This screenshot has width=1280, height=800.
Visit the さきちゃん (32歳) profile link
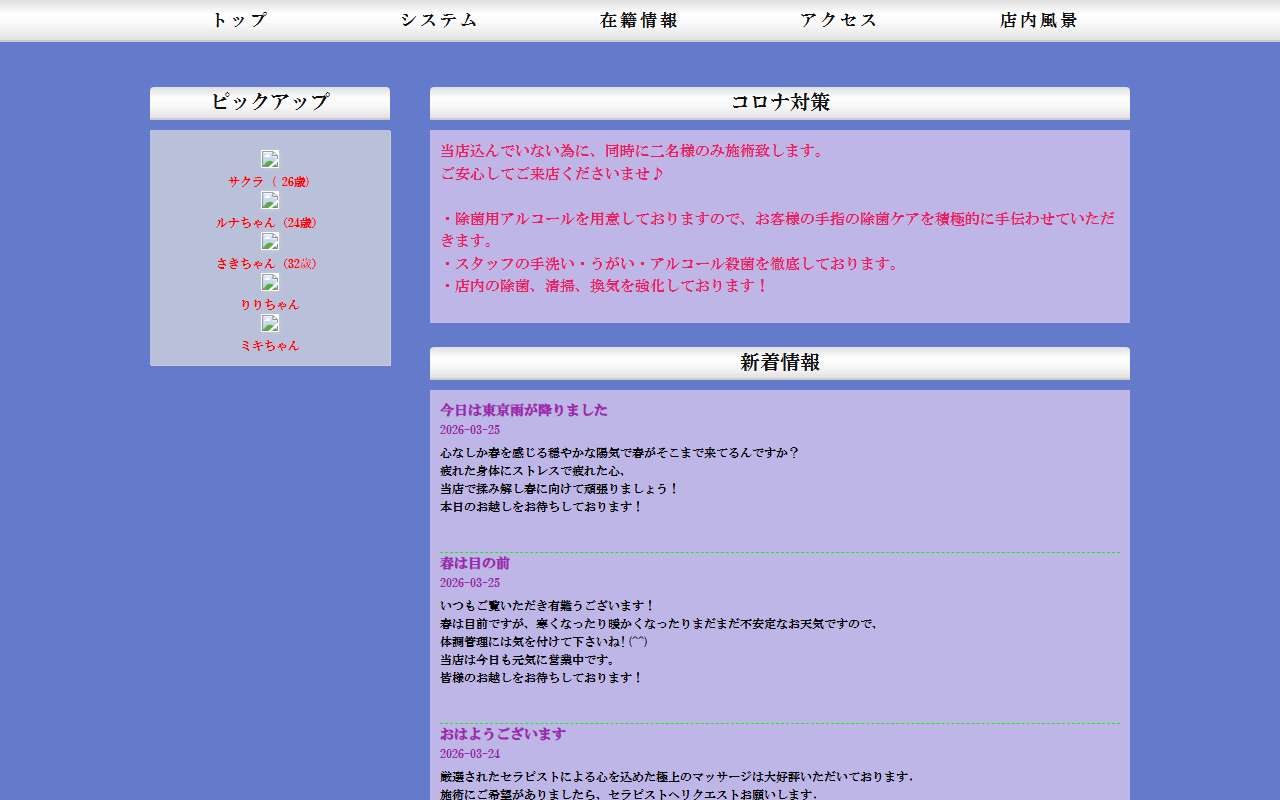[270, 264]
